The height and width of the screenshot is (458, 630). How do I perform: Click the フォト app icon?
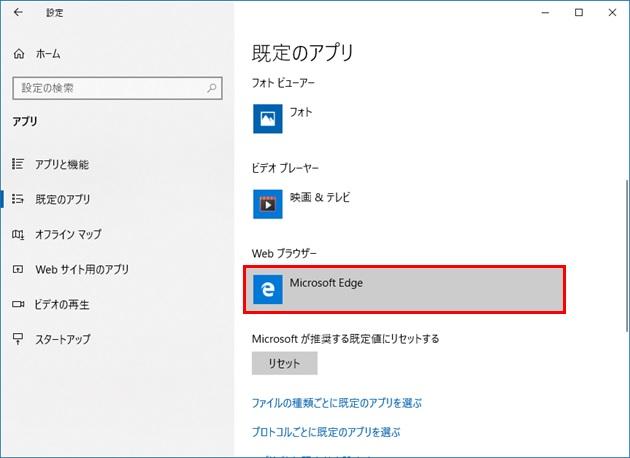(268, 119)
